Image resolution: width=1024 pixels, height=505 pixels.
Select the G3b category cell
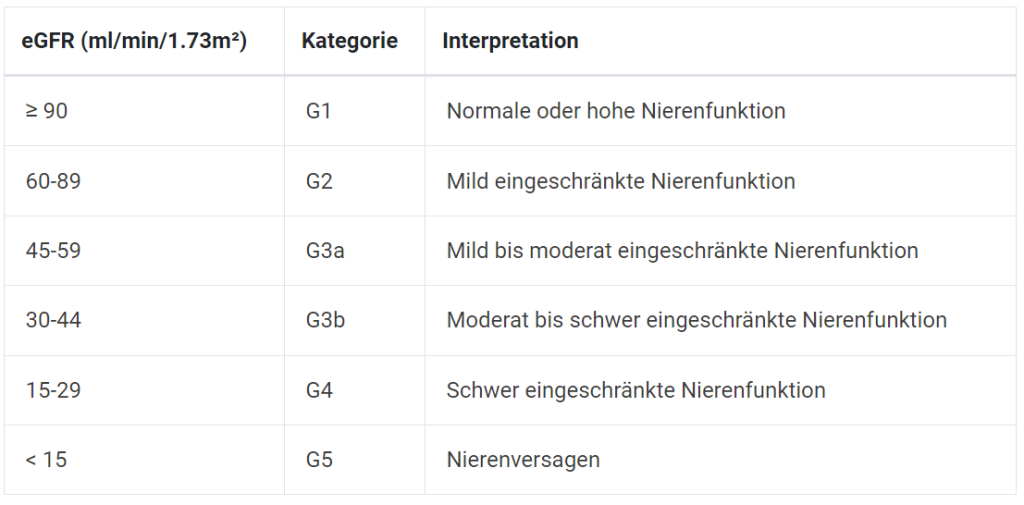tap(325, 320)
